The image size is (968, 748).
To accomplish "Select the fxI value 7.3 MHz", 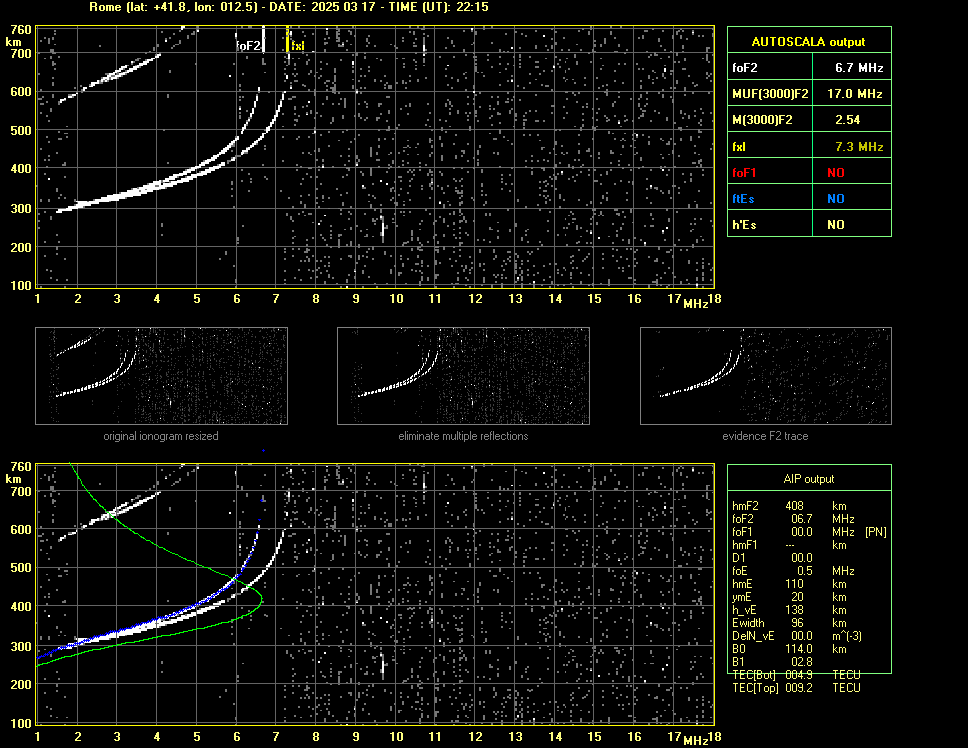I will [859, 147].
